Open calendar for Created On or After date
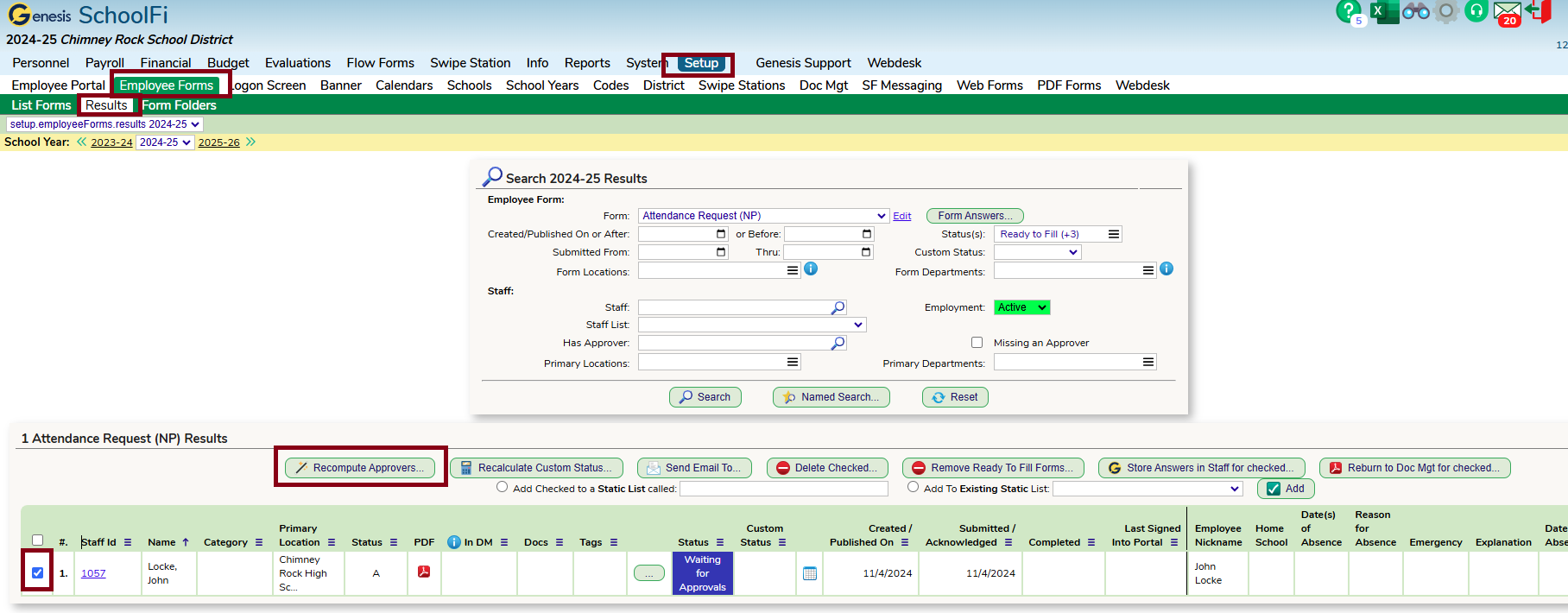Viewport: 1568px width, 613px height. (721, 234)
